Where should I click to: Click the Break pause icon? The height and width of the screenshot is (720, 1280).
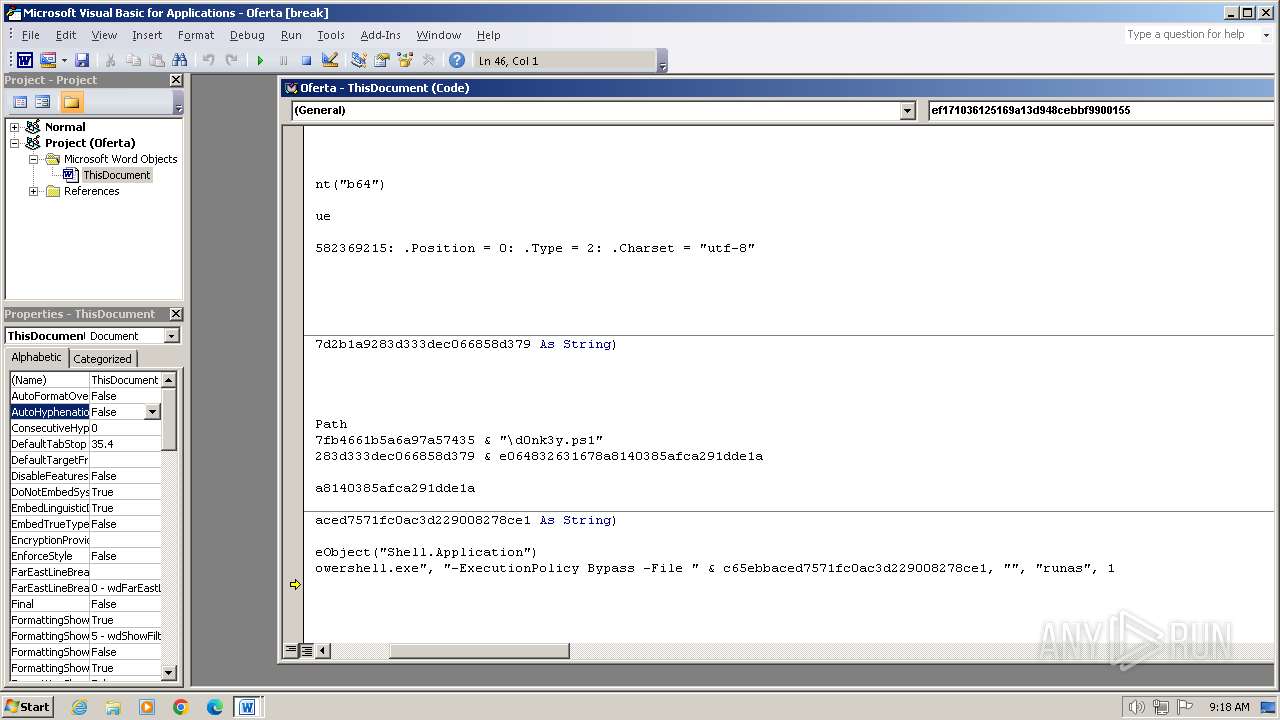[x=283, y=61]
